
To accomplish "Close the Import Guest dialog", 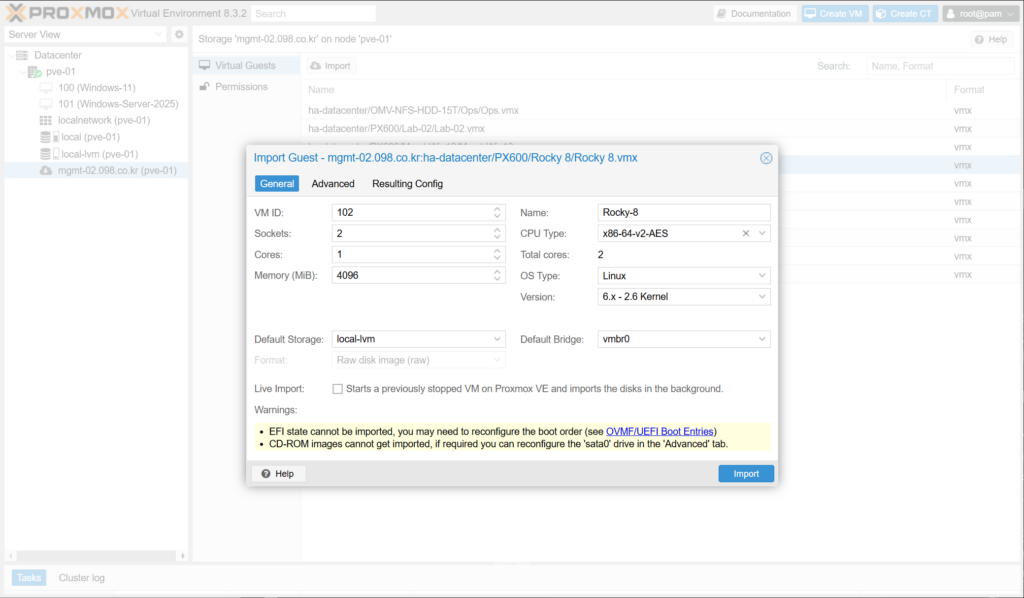I will (766, 158).
